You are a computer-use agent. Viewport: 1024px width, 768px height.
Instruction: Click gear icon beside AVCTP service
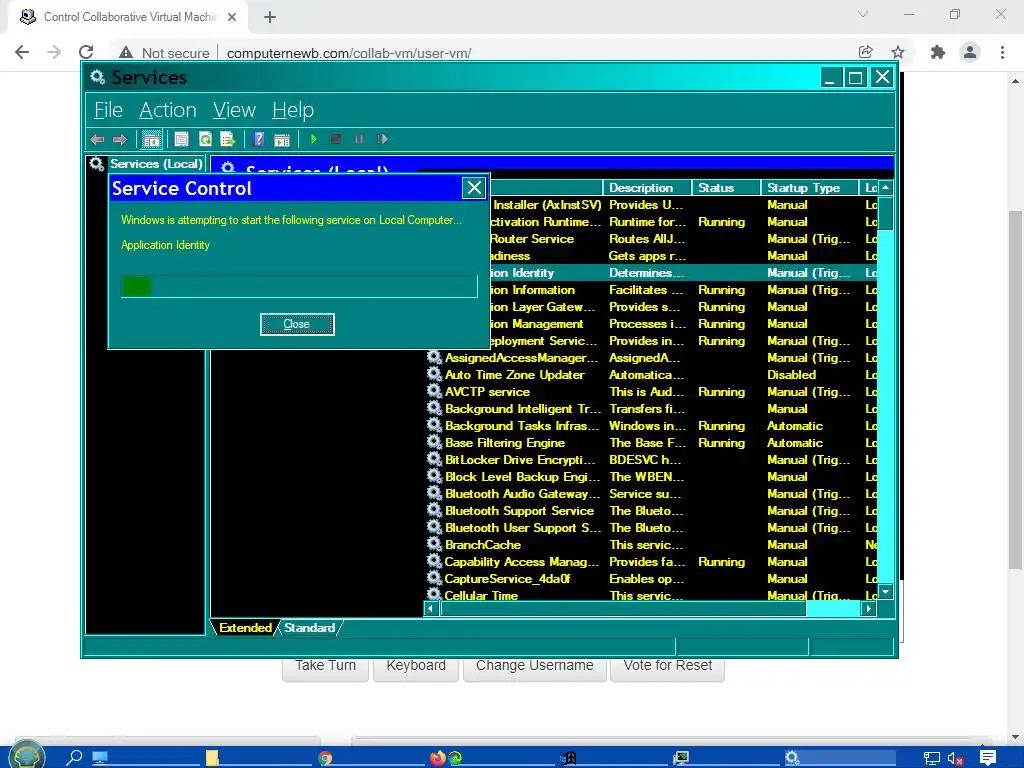pyautogui.click(x=434, y=391)
